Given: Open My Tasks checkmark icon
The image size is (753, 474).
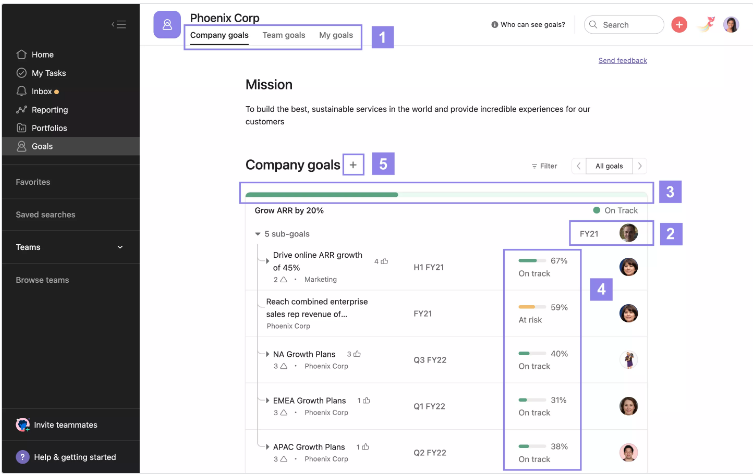Looking at the screenshot, I should pos(22,73).
